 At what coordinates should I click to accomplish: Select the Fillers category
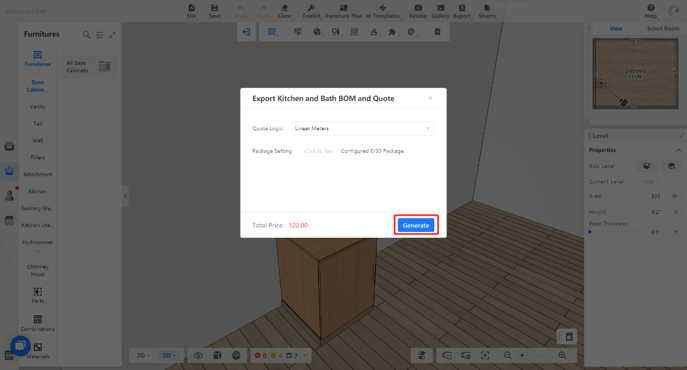tap(38, 157)
